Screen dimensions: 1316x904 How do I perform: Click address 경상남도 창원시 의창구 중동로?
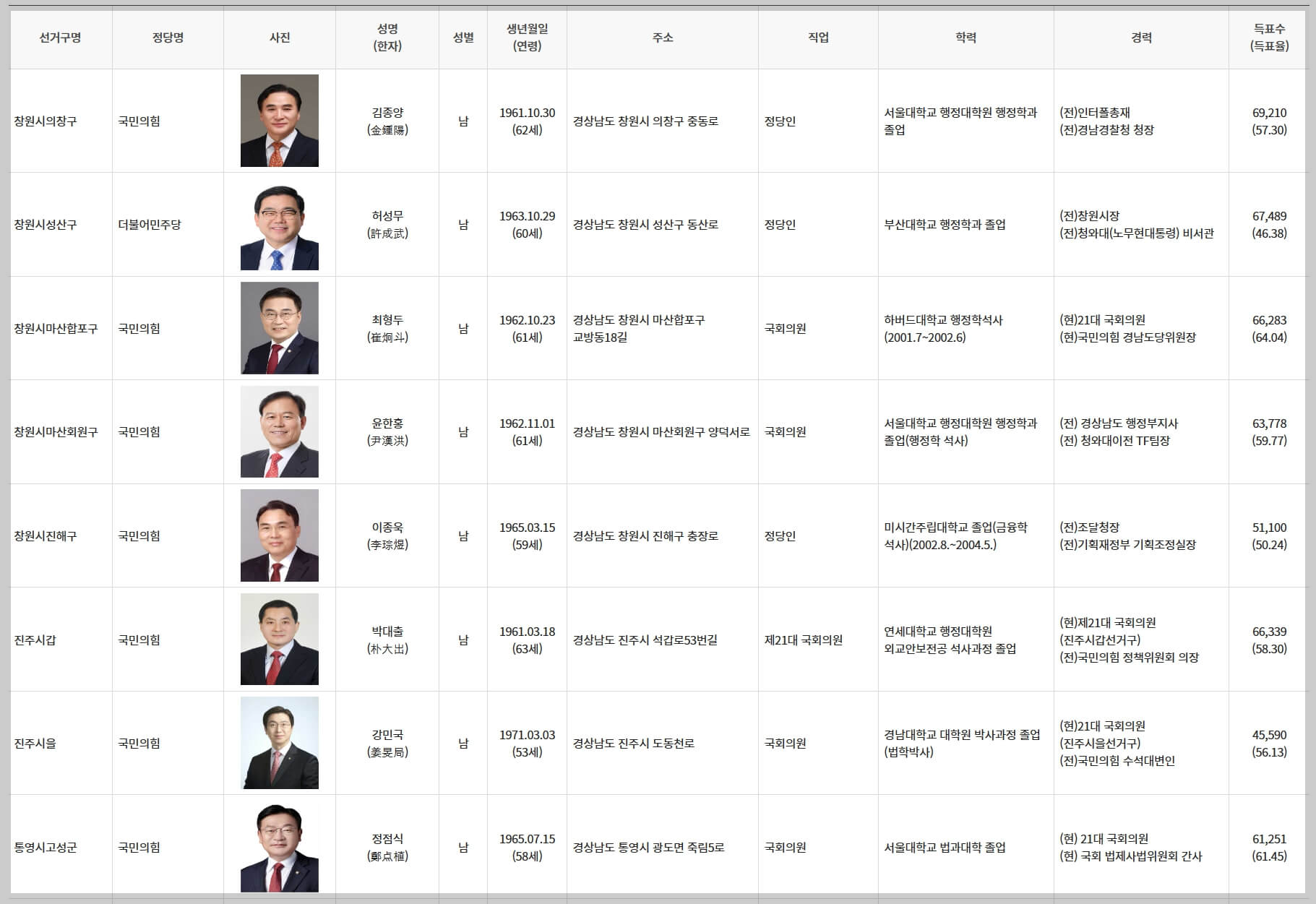646,121
